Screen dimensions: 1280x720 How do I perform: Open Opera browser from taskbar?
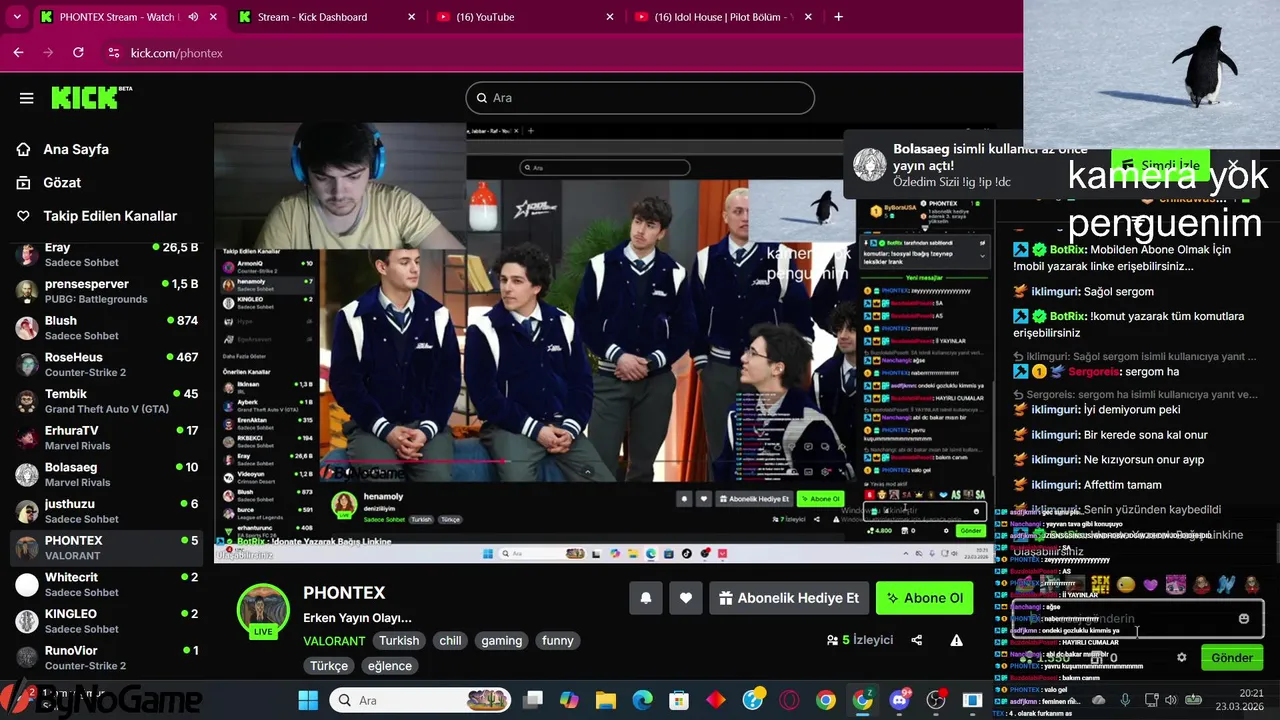tap(789, 700)
